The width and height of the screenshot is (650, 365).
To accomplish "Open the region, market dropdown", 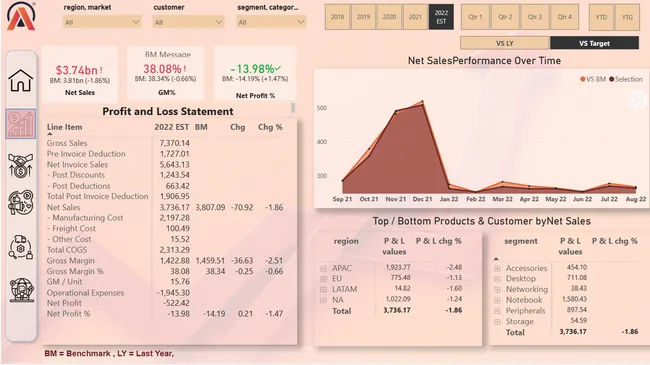I will click(102, 22).
